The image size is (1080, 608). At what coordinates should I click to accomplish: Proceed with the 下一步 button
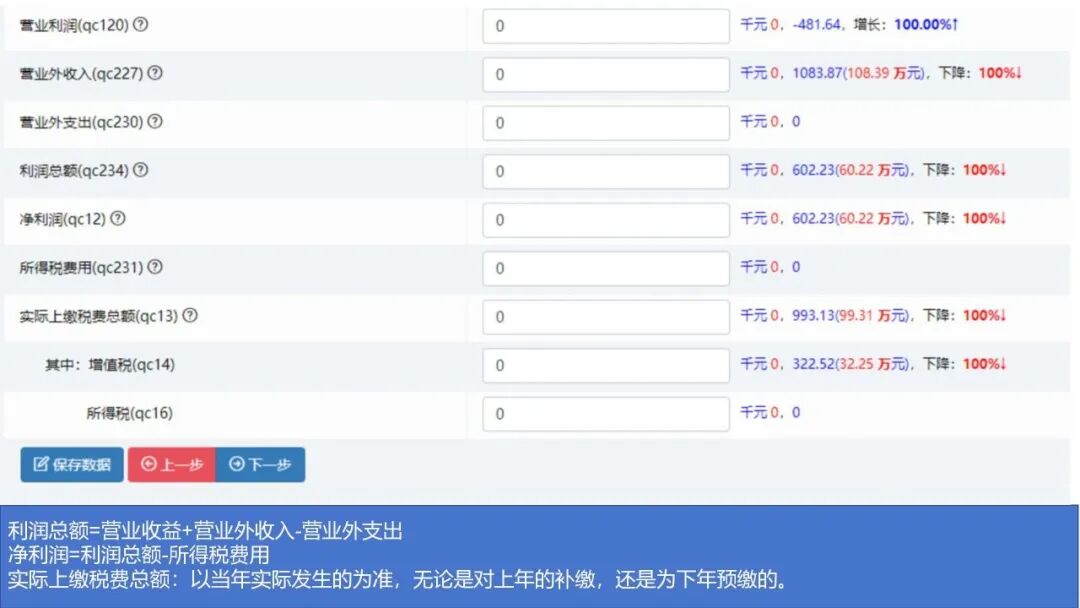[x=262, y=463]
